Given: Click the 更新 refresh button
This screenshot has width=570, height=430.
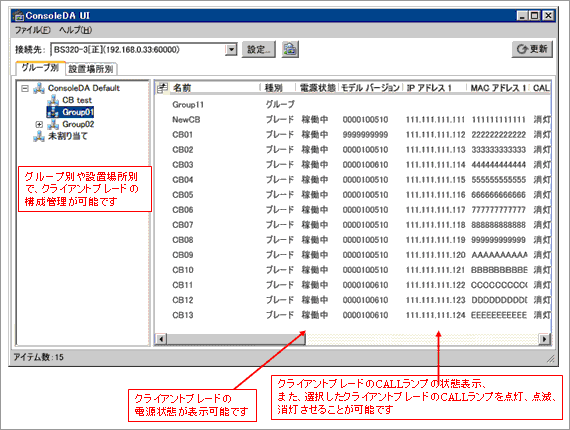Looking at the screenshot, I should [532, 49].
